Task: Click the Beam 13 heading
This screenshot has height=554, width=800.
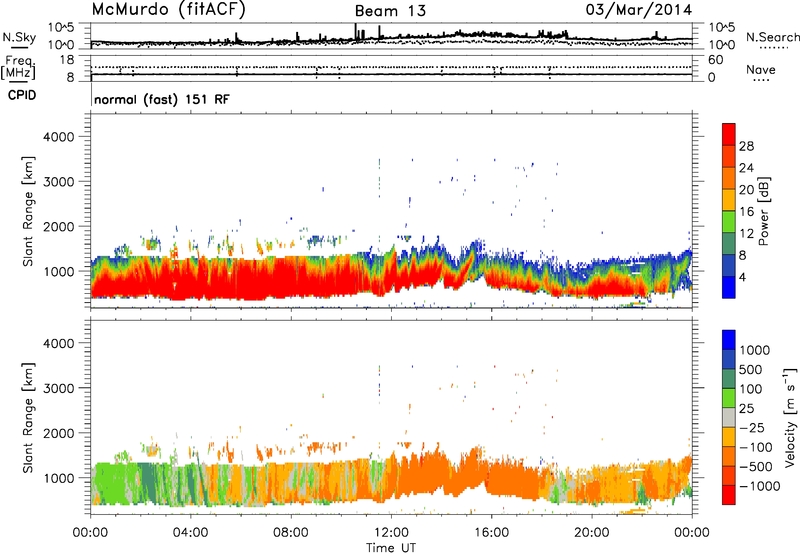Action: click(390, 11)
